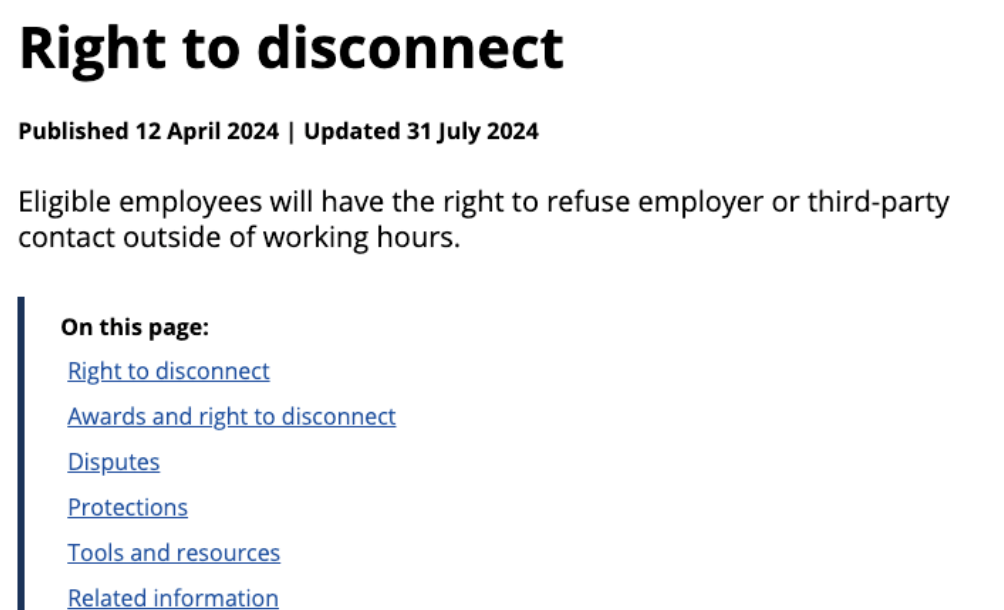
Task: Click the word 'third-party' in the paragraph
Action: tap(878, 203)
